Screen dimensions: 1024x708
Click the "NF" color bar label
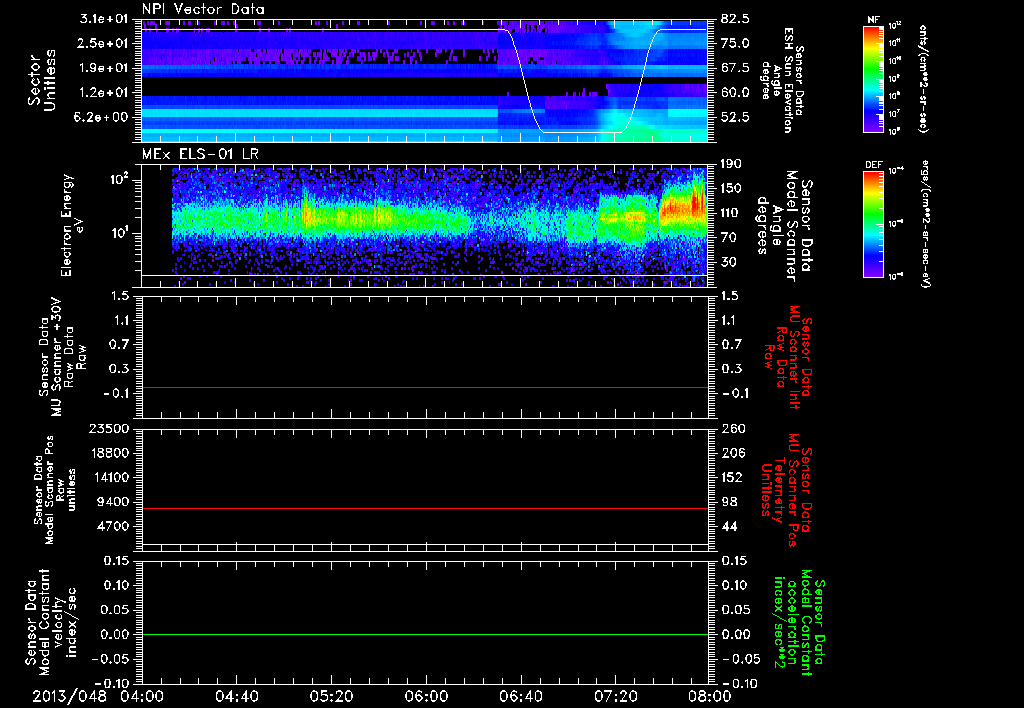[x=874, y=20]
